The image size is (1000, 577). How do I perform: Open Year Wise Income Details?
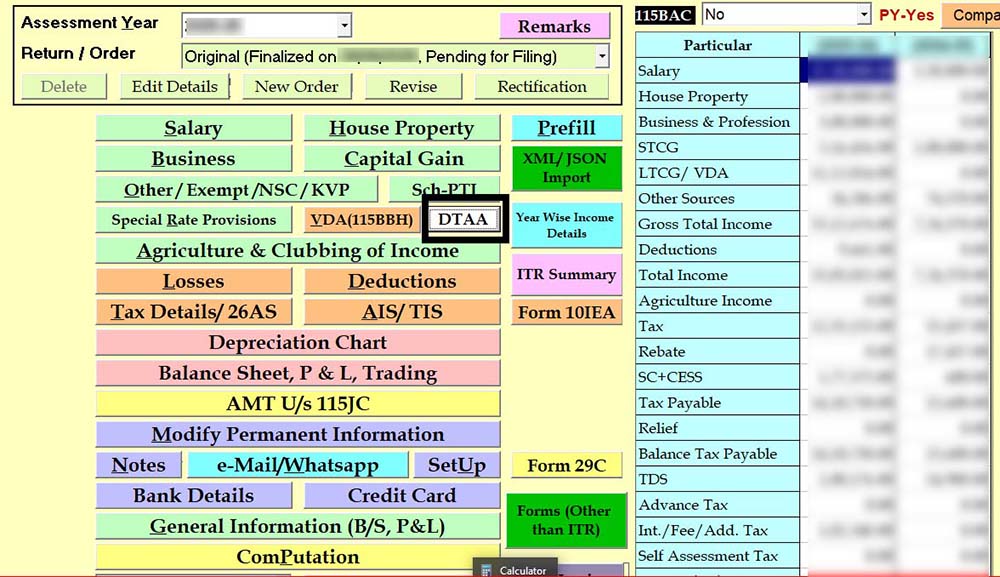566,225
